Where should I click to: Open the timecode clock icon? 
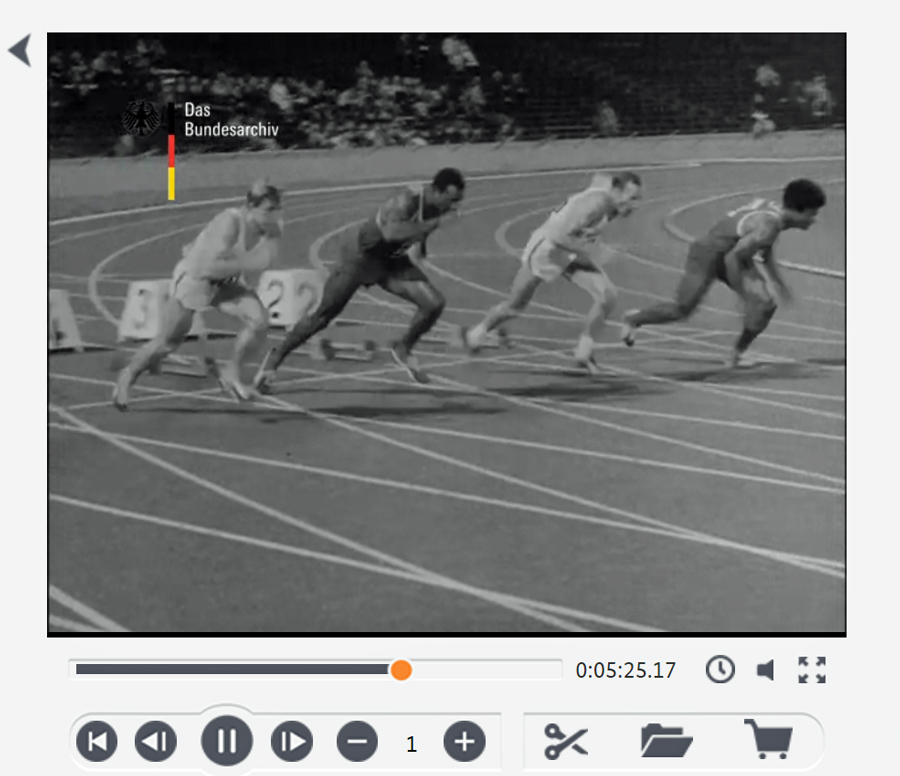point(720,669)
